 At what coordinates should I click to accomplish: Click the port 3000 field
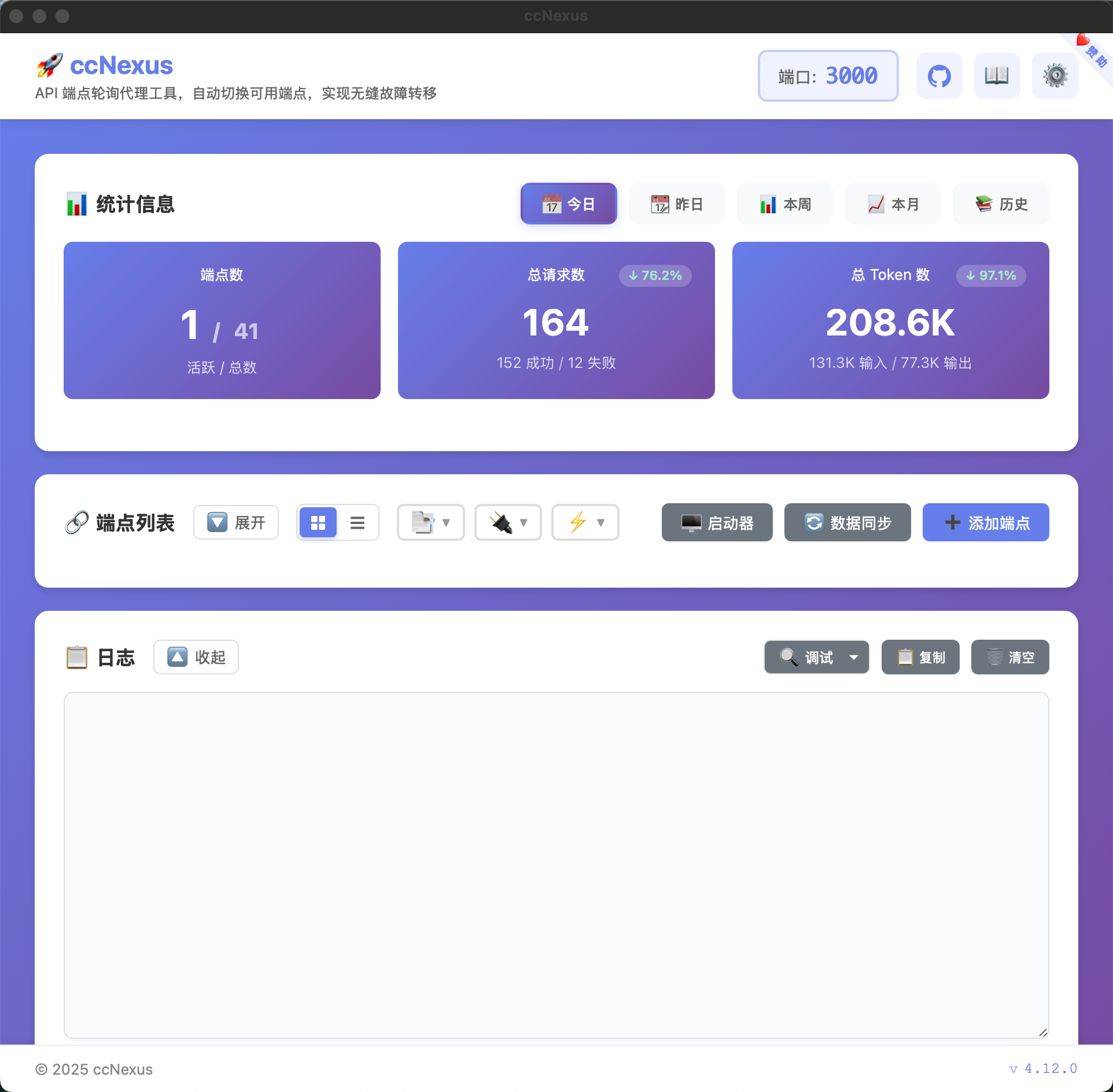827,75
